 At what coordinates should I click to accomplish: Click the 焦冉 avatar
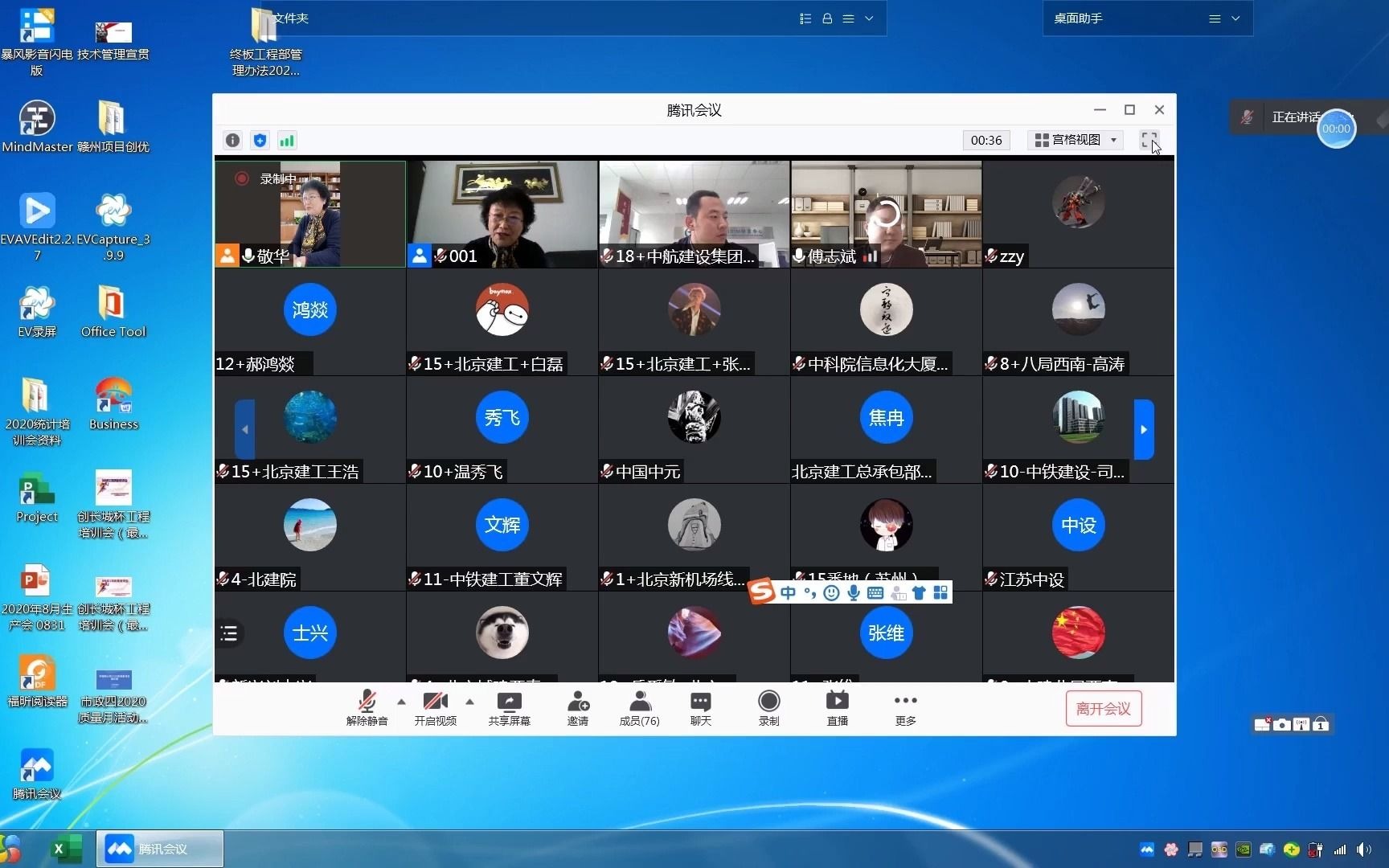point(887,417)
